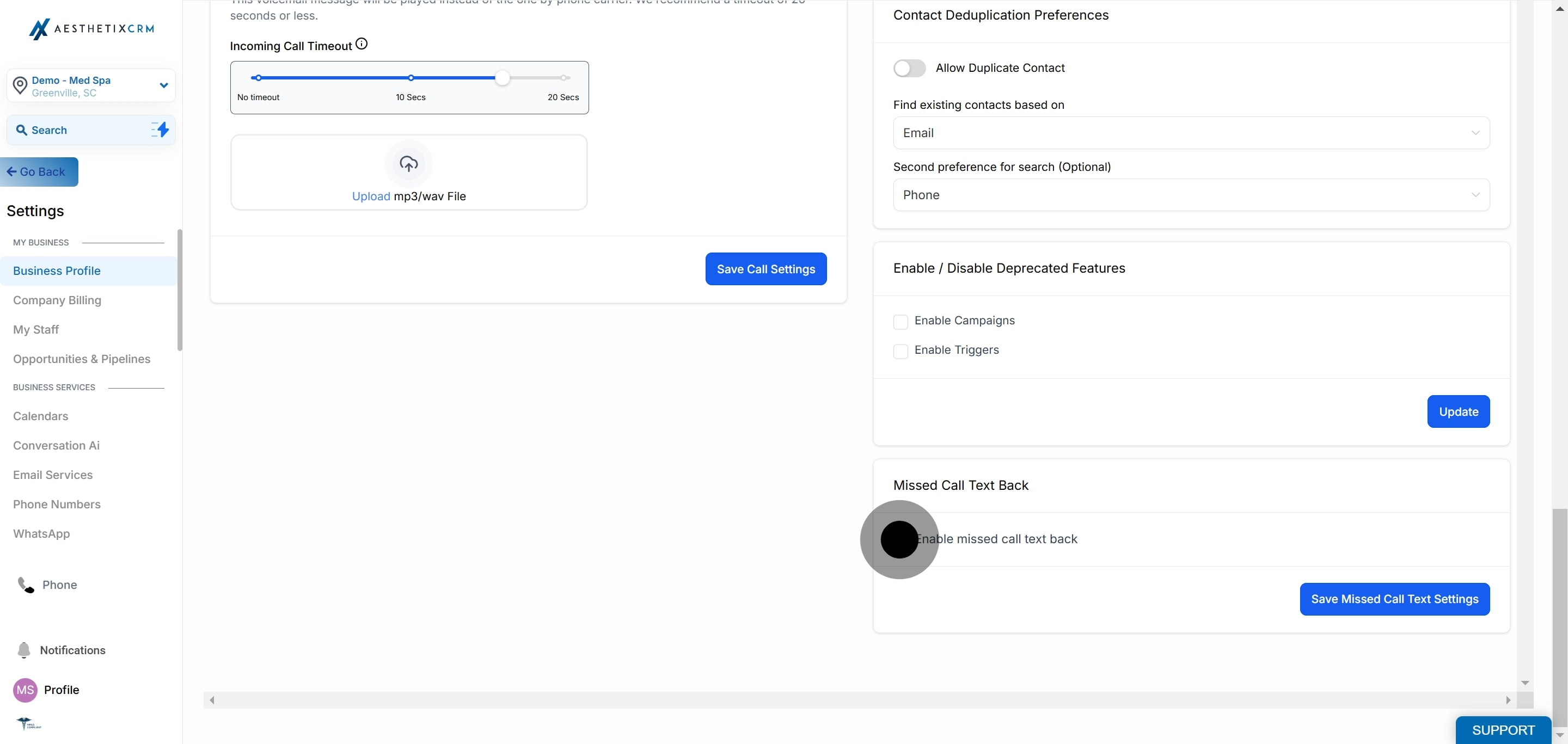Click the MS profile avatar
Viewport: 1568px width, 744px height.
click(x=25, y=690)
